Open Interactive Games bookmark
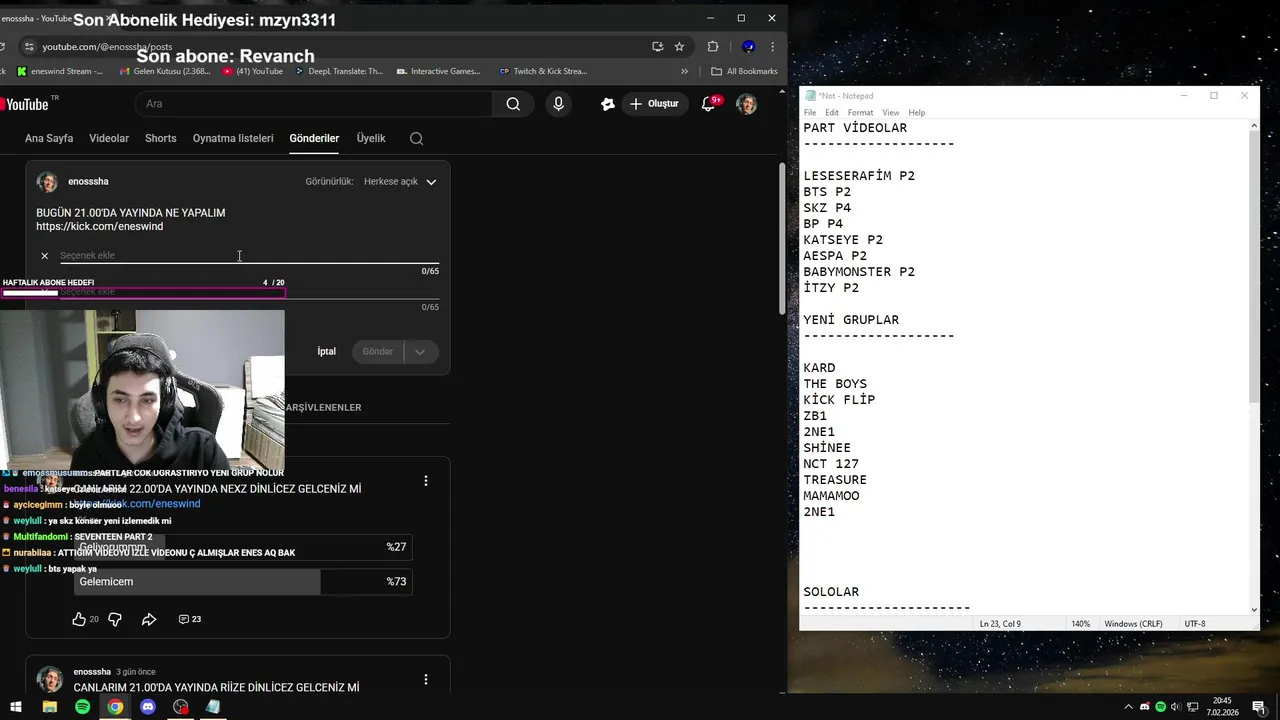1280x720 pixels. pyautogui.click(x=438, y=71)
